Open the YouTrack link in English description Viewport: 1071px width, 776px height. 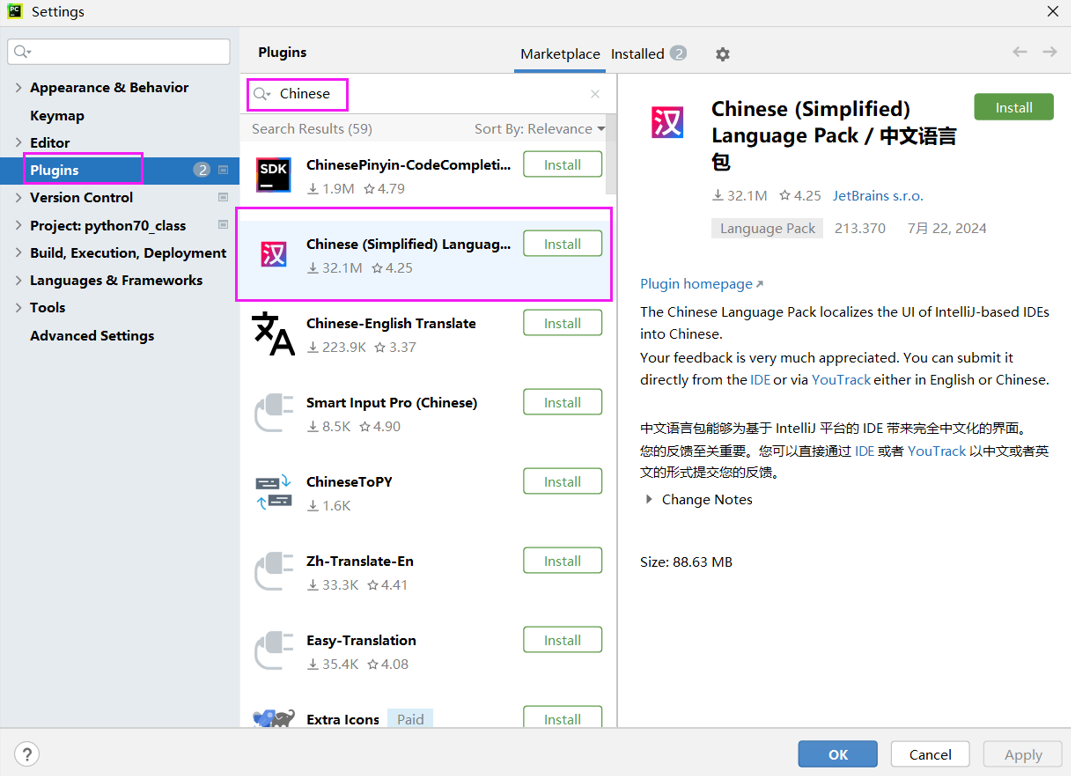point(841,380)
